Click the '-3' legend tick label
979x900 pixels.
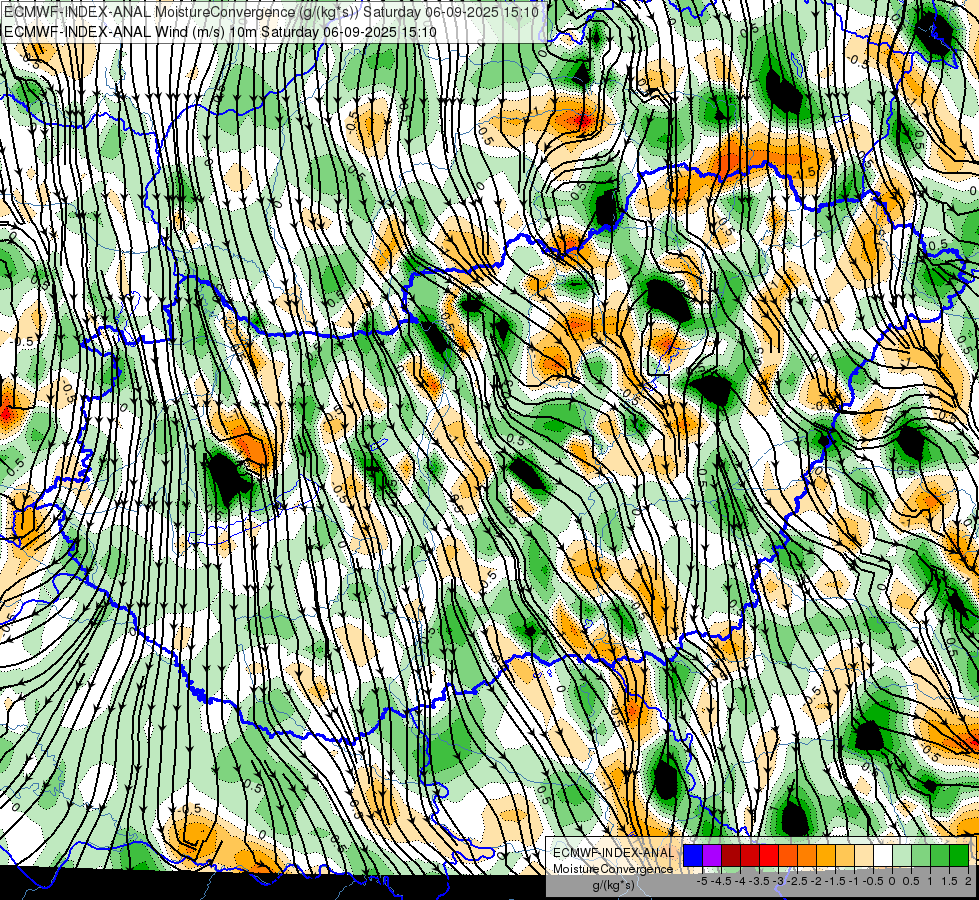click(x=779, y=881)
